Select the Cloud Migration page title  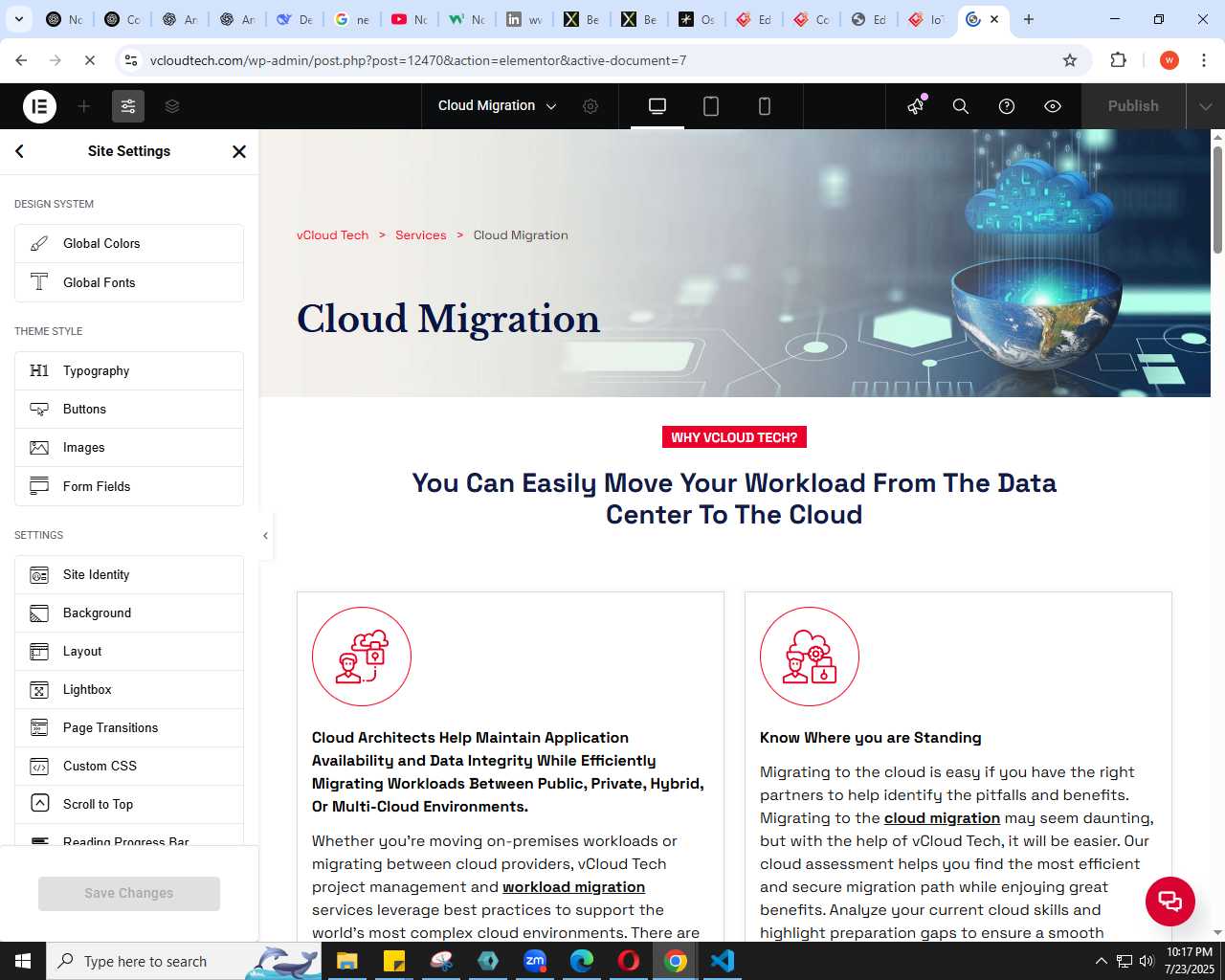point(449,319)
